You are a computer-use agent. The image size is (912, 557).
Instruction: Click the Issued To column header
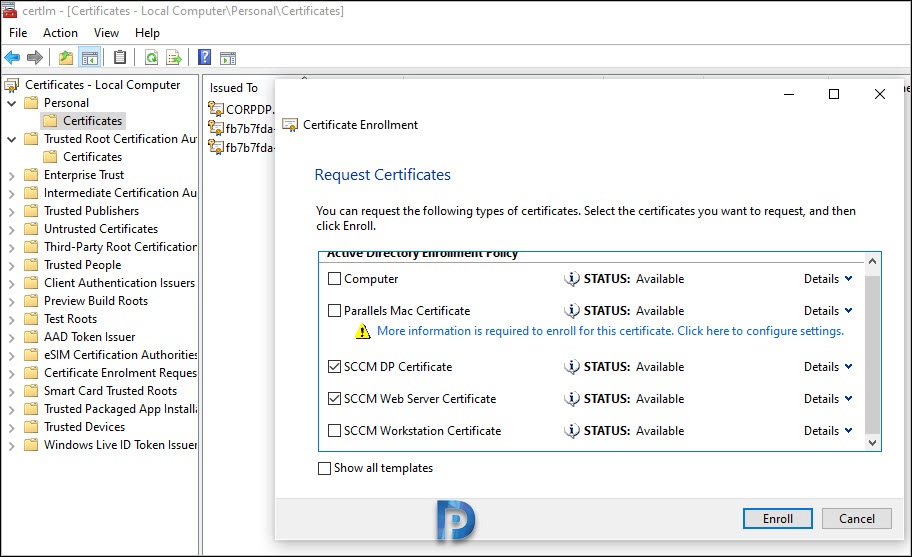point(234,88)
